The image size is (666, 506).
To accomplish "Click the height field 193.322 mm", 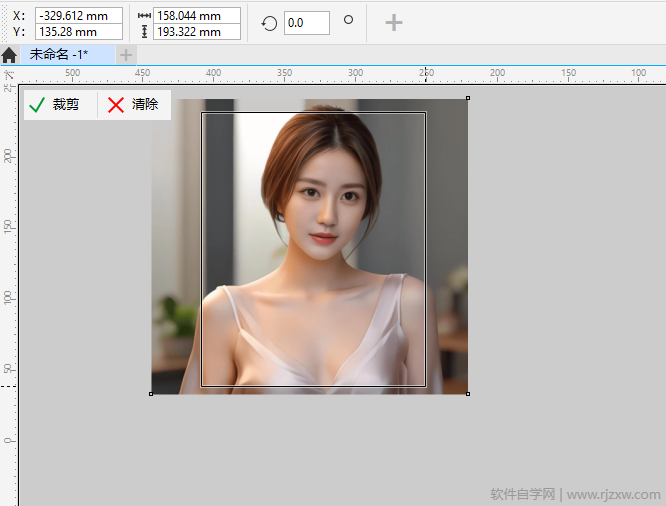I will (x=197, y=32).
